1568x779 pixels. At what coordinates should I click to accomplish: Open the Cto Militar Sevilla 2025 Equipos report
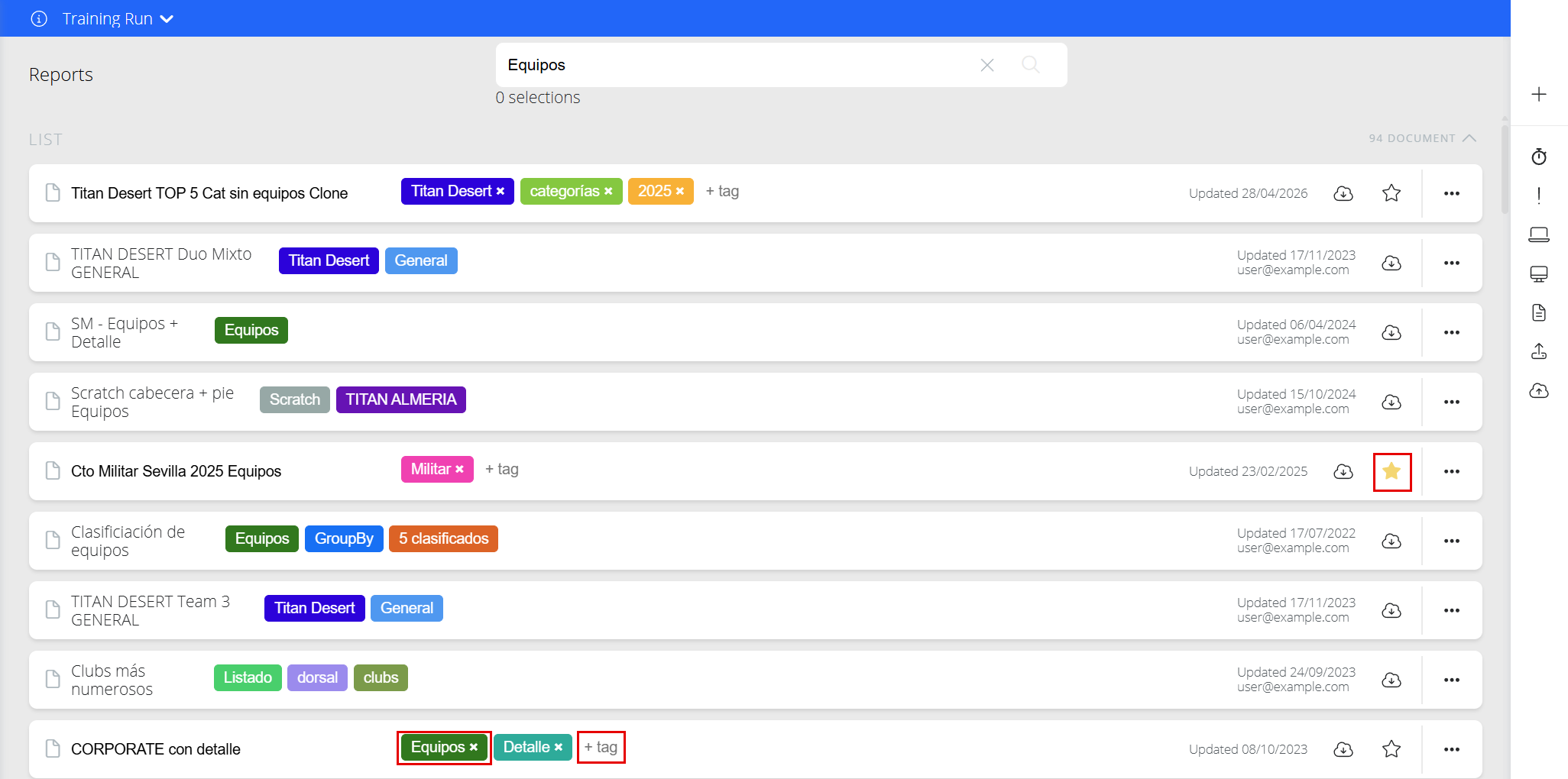(176, 471)
